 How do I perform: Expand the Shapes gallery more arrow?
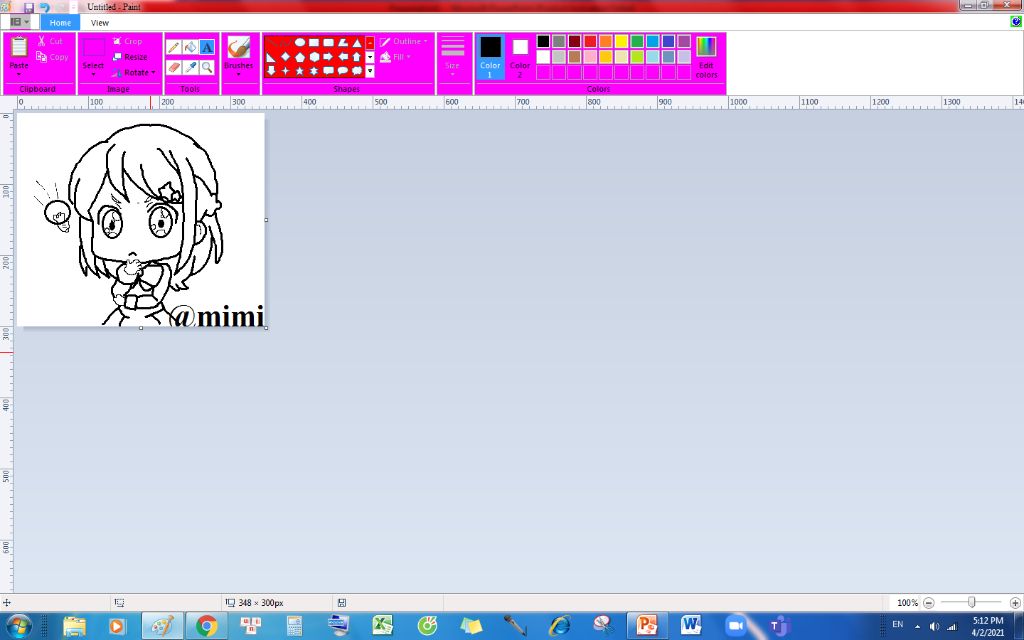click(370, 71)
